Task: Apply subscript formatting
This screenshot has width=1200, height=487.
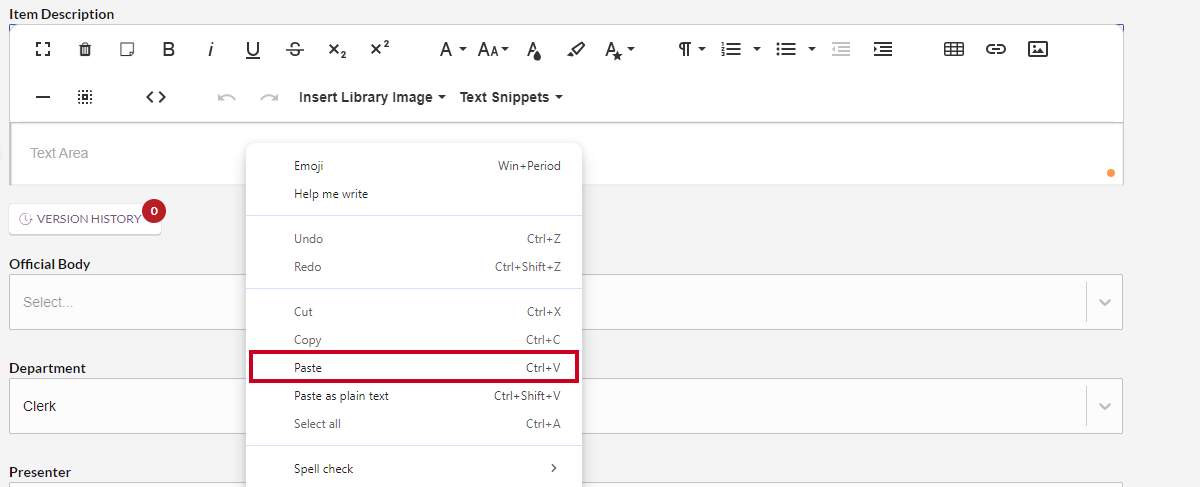Action: pyautogui.click(x=337, y=49)
